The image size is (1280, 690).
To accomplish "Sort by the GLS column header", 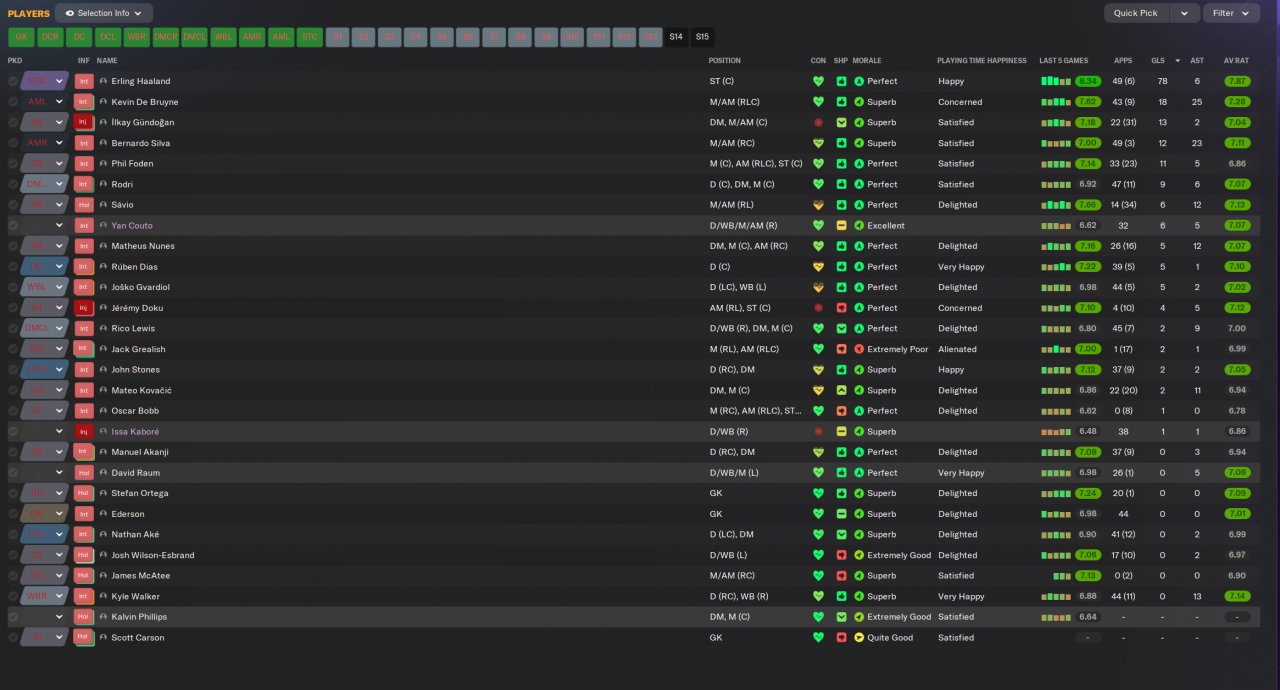I will tap(1158, 60).
